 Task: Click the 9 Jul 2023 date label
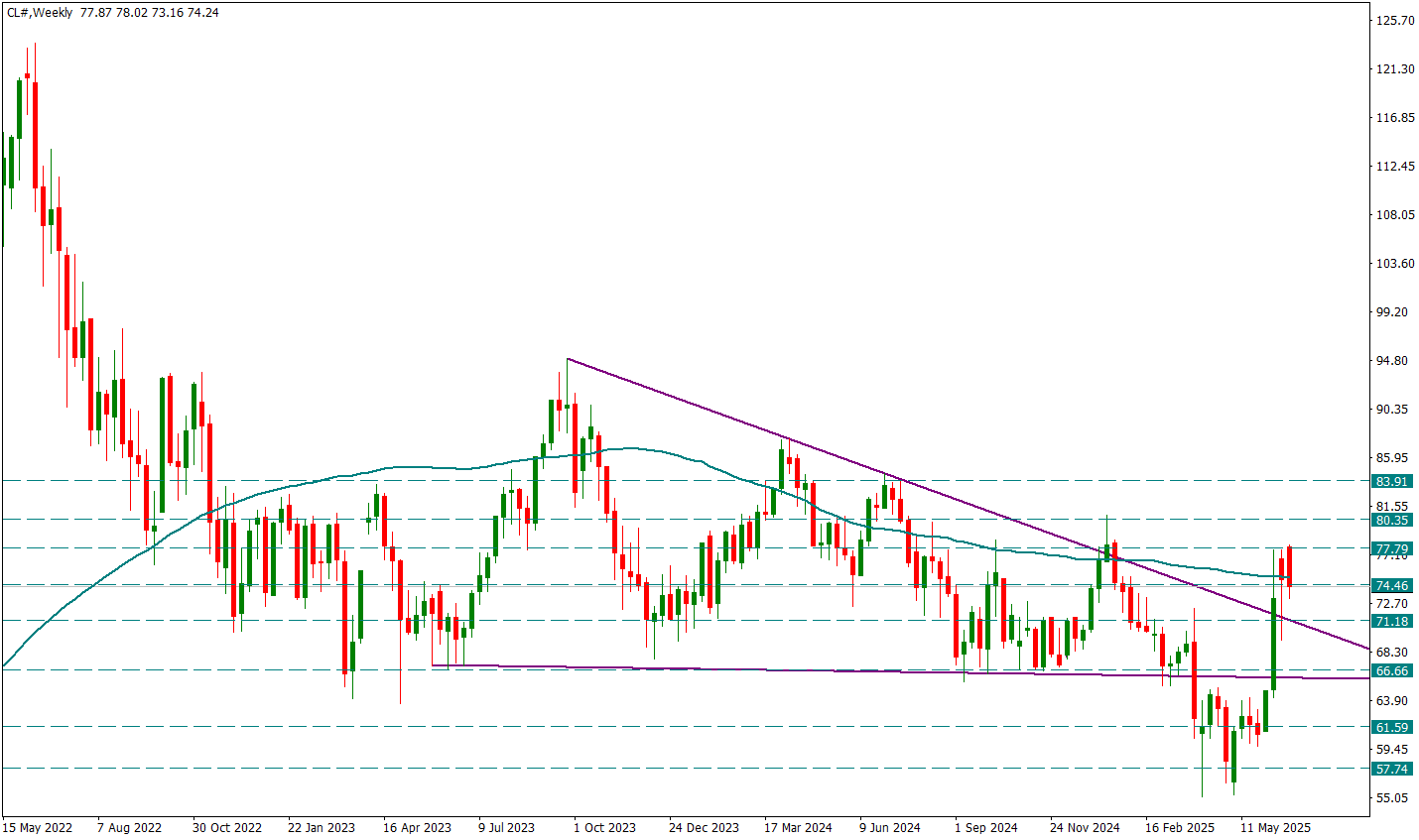coord(506,827)
